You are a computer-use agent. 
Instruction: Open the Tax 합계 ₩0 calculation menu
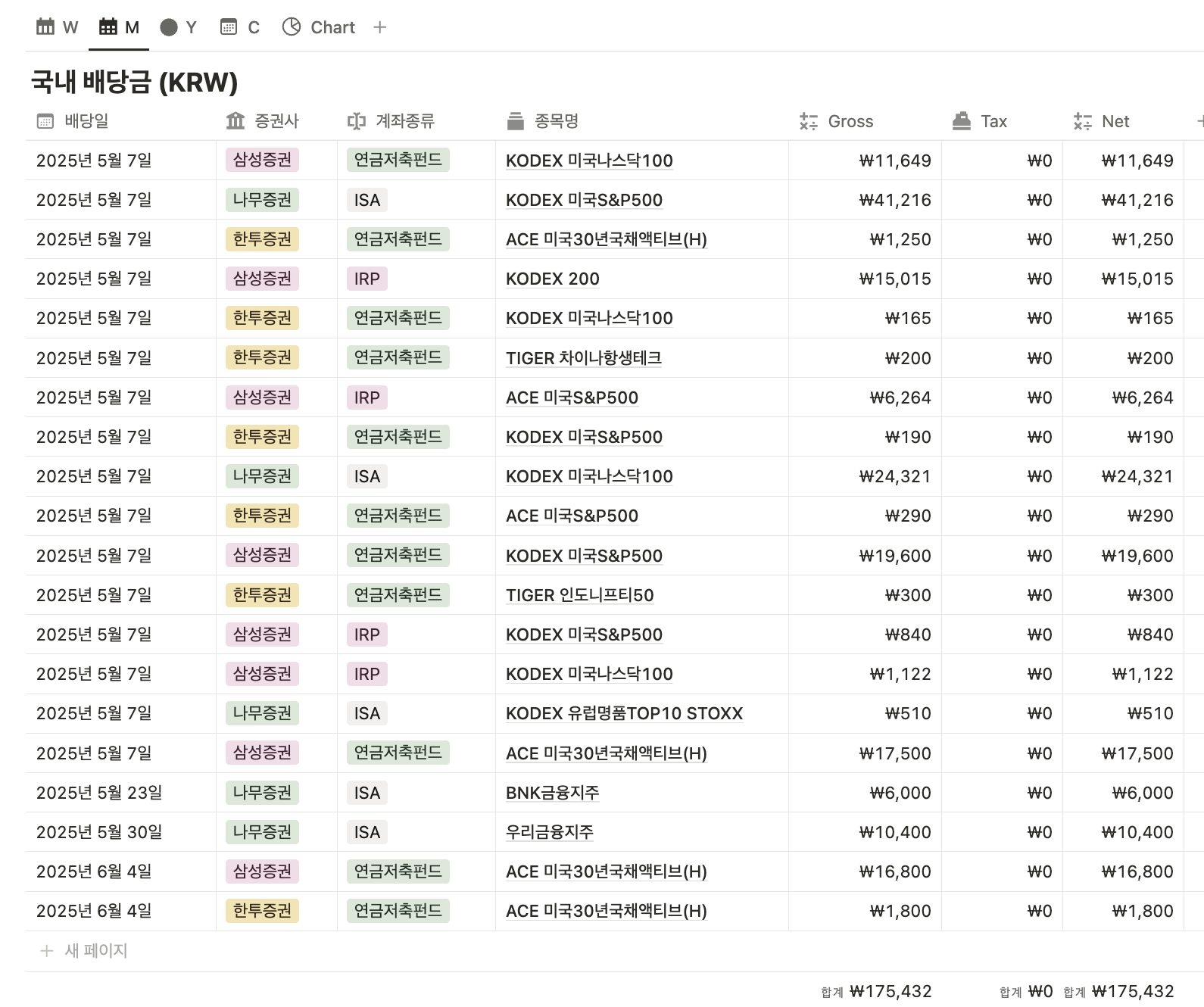[x=1026, y=992]
